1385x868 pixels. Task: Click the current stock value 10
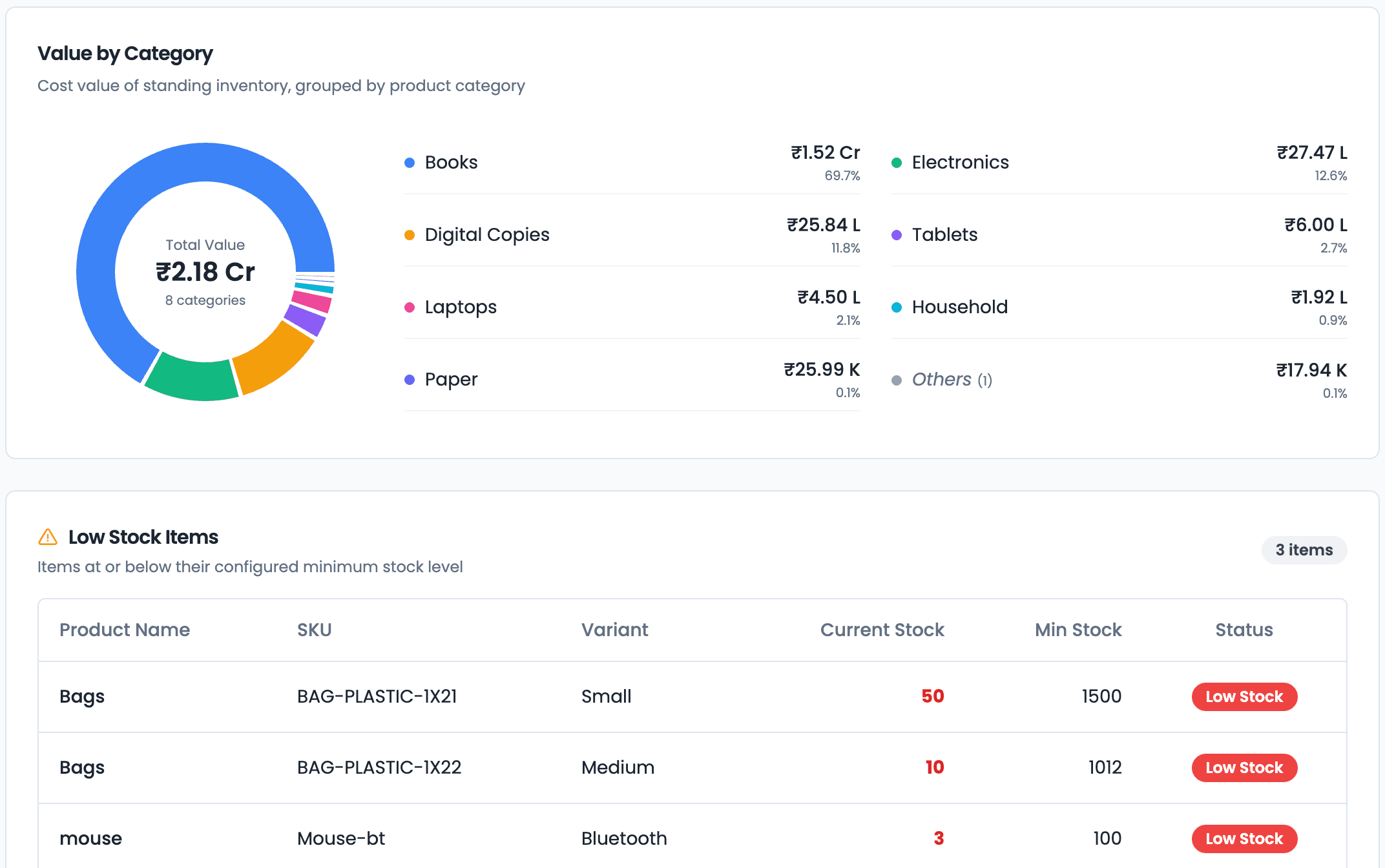pos(935,768)
